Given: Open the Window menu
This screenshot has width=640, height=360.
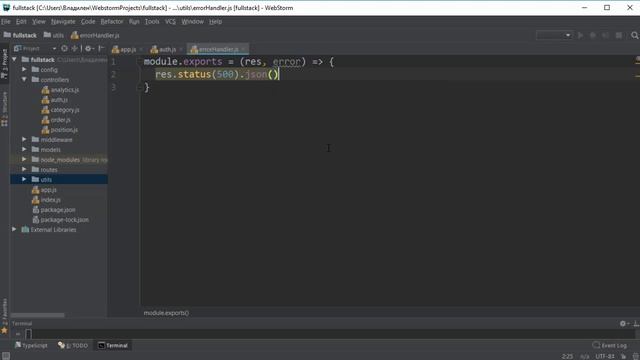Looking at the screenshot, I should (x=192, y=22).
